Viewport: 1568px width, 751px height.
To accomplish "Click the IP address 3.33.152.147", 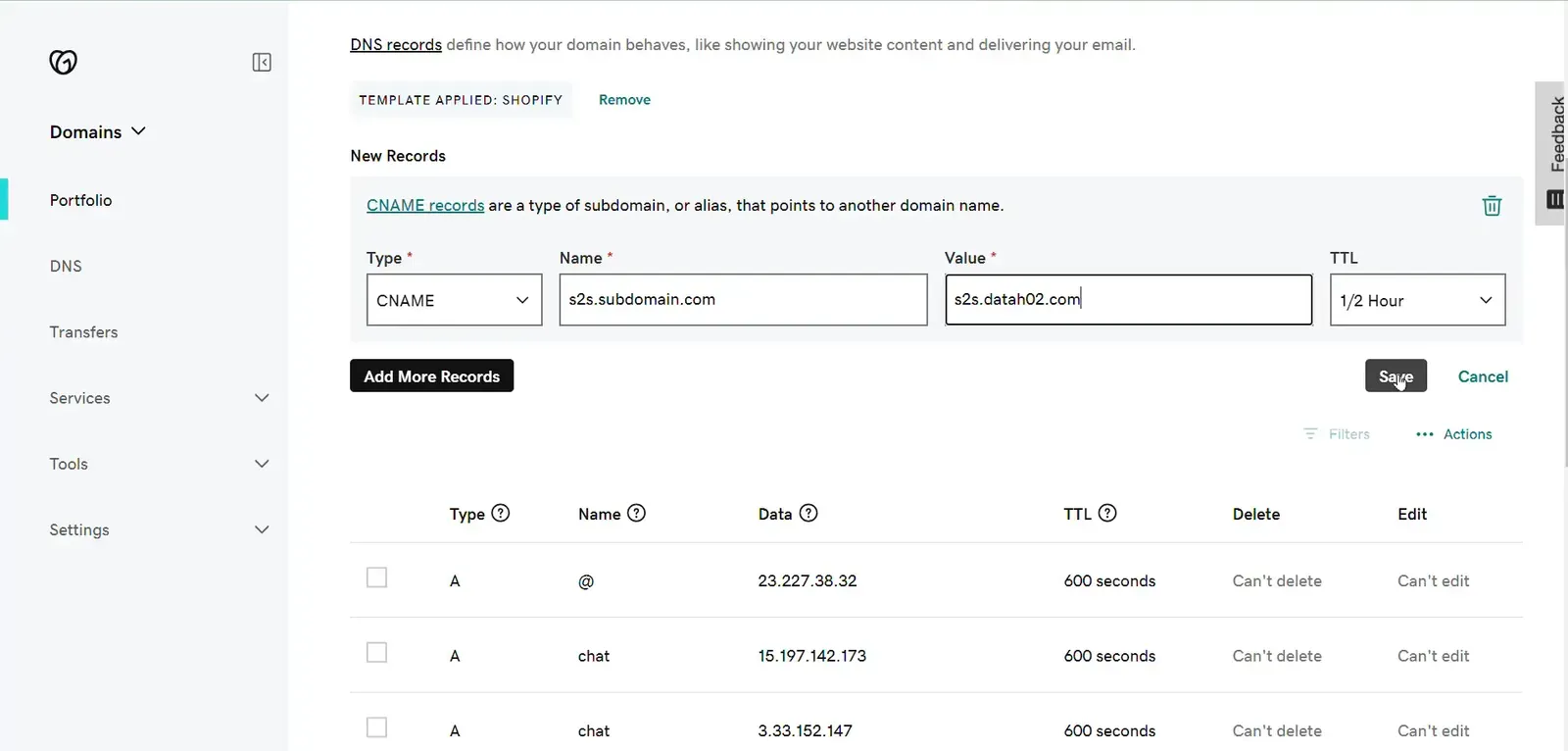I will (x=806, y=731).
